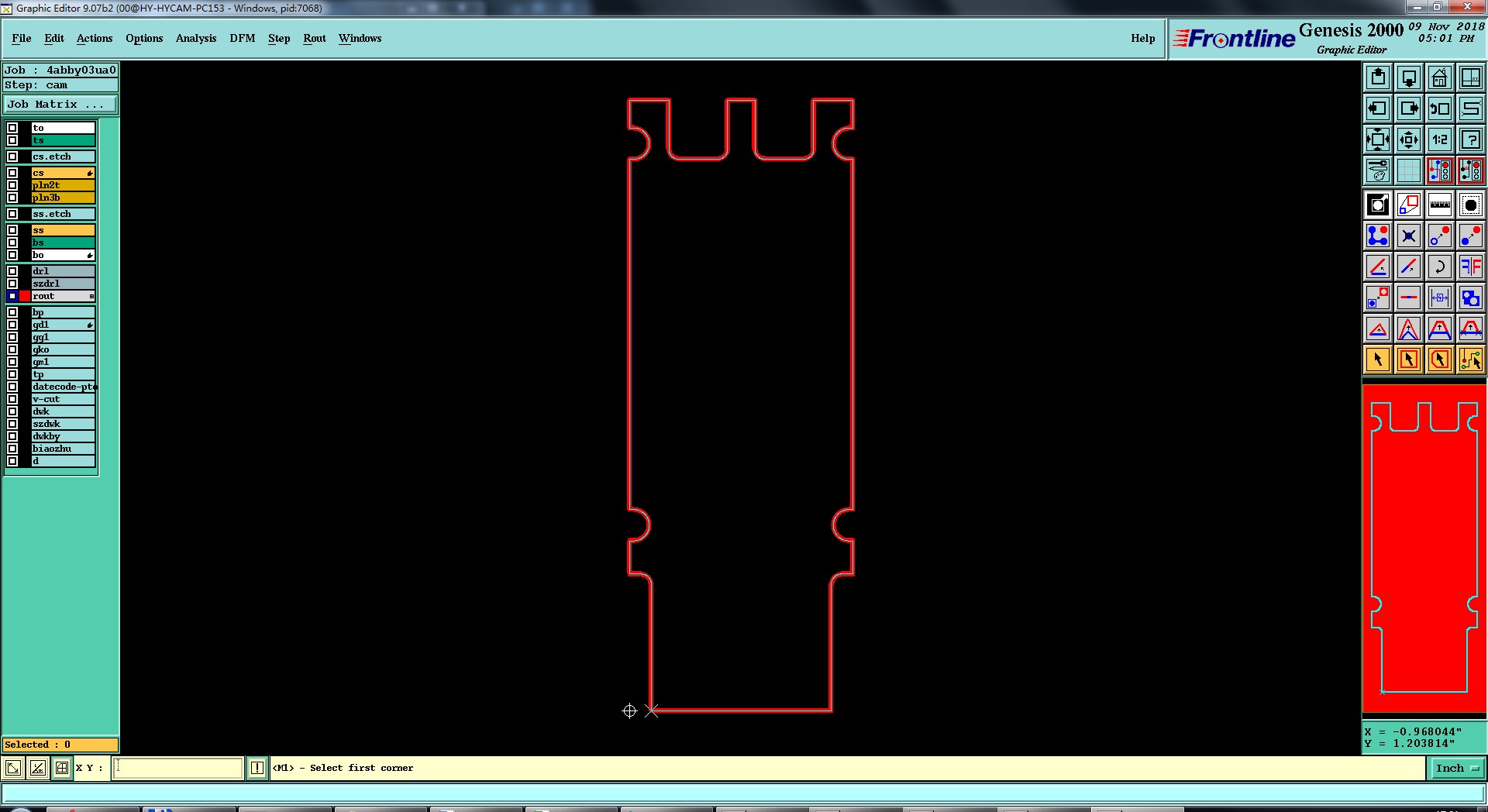Select the polygon arrow select tool

[1440, 360]
